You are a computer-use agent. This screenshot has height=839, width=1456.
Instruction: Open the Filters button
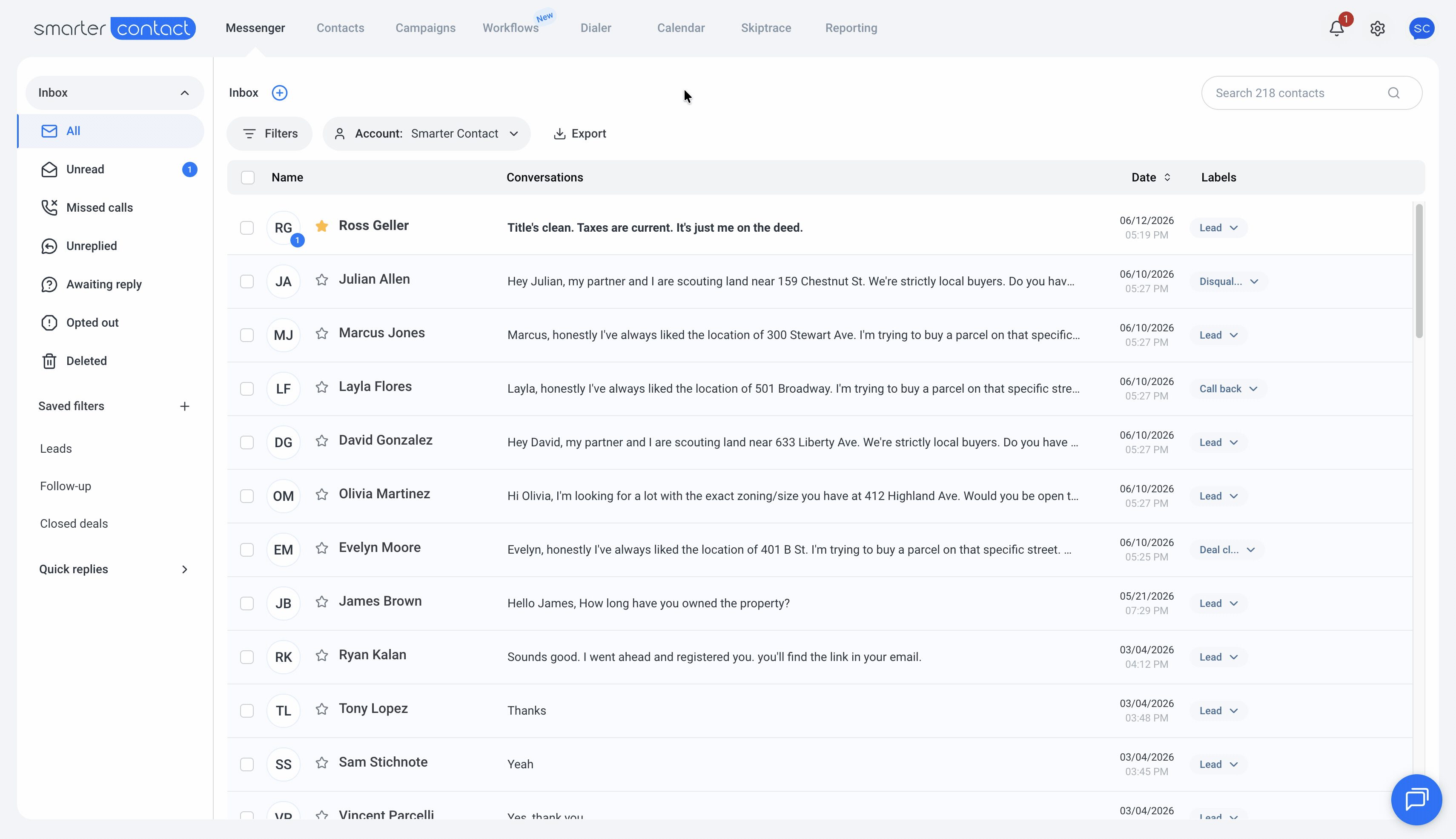point(269,134)
